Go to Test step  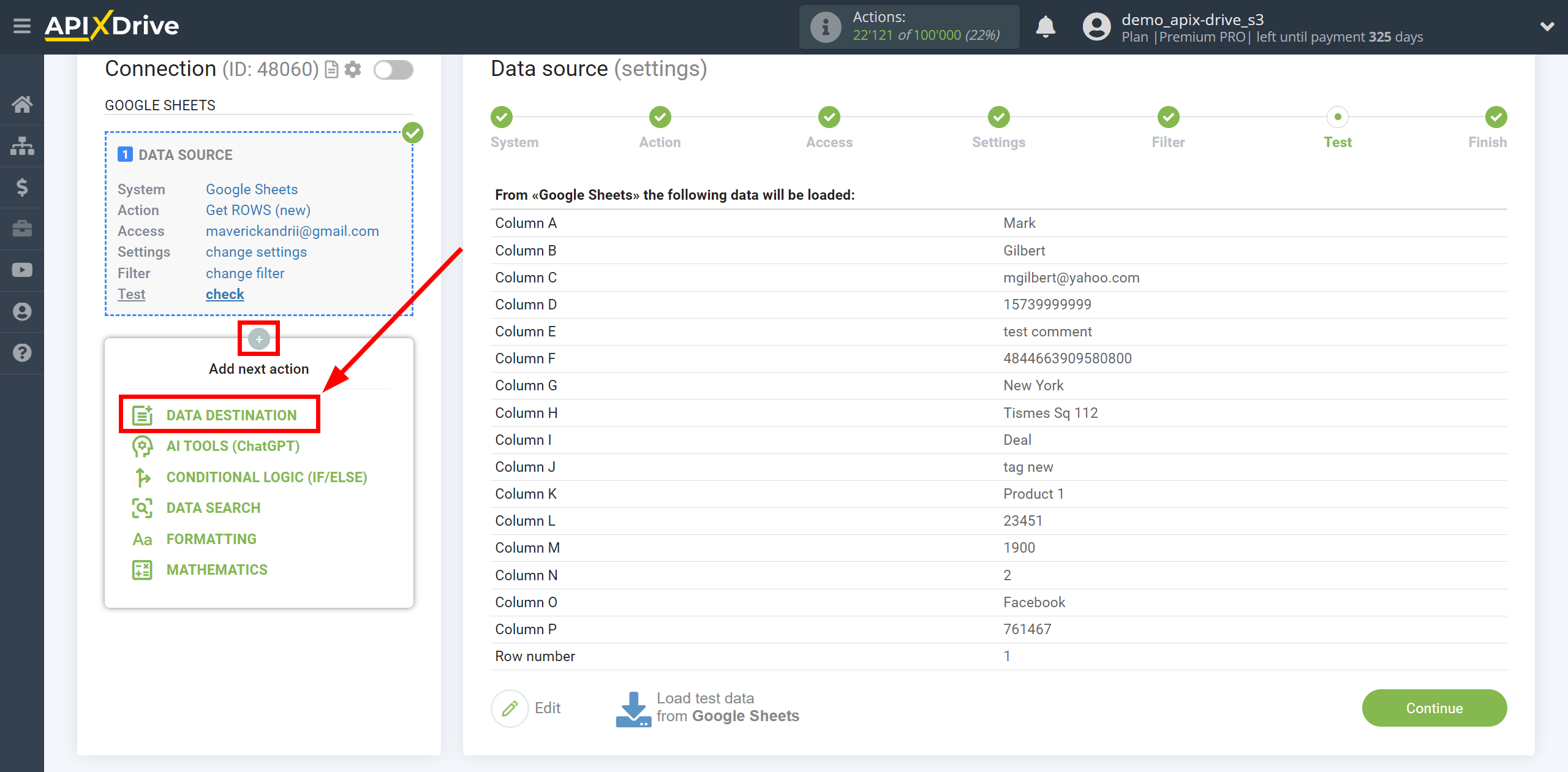click(1338, 117)
